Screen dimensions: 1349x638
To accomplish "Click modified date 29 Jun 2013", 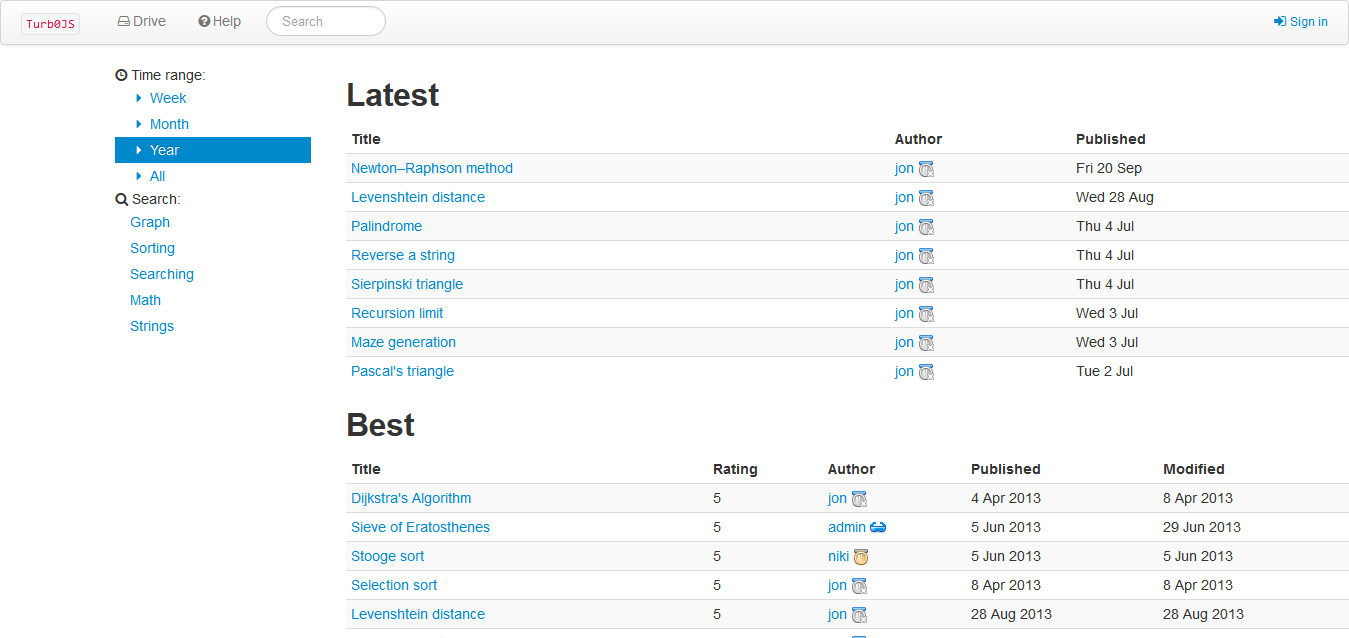I will [1202, 527].
